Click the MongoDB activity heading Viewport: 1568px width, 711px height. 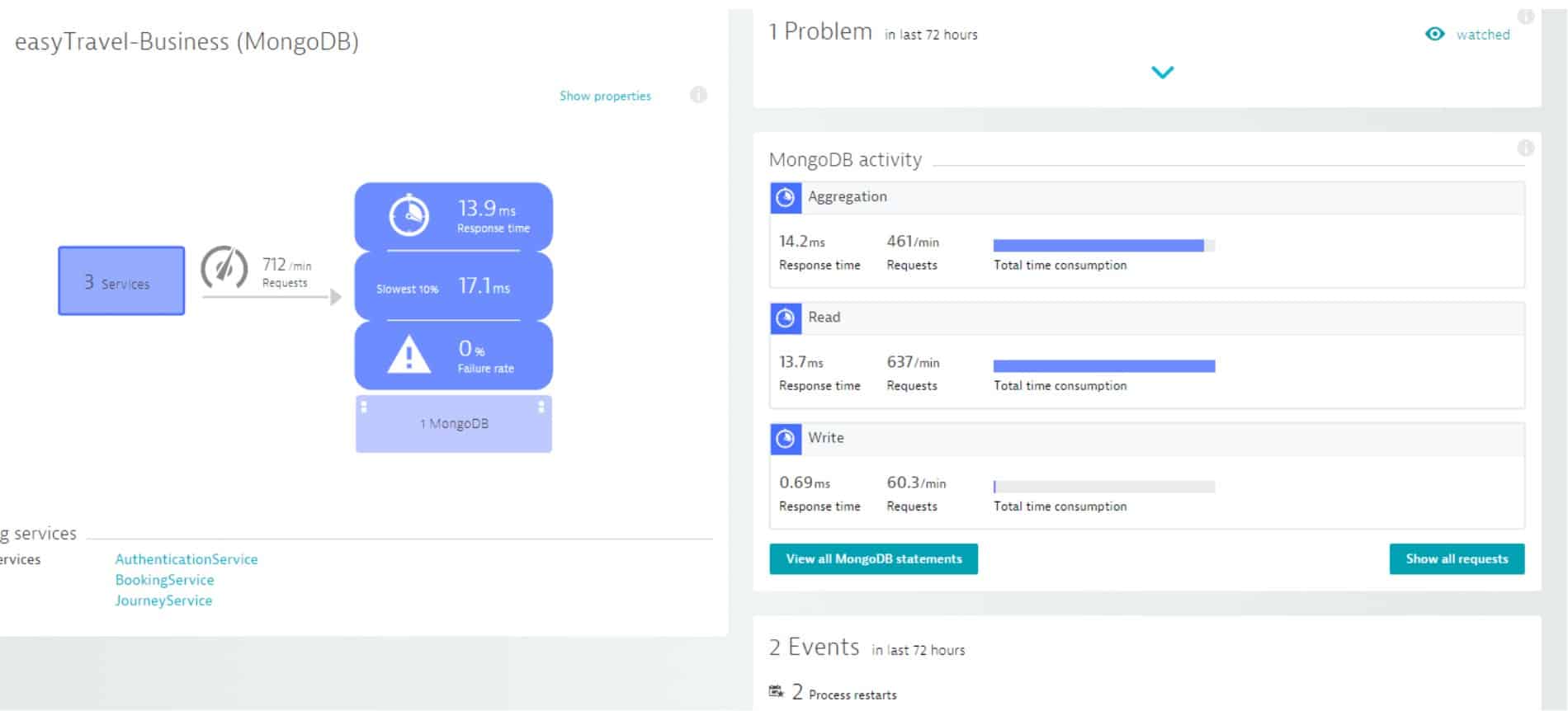tap(845, 160)
